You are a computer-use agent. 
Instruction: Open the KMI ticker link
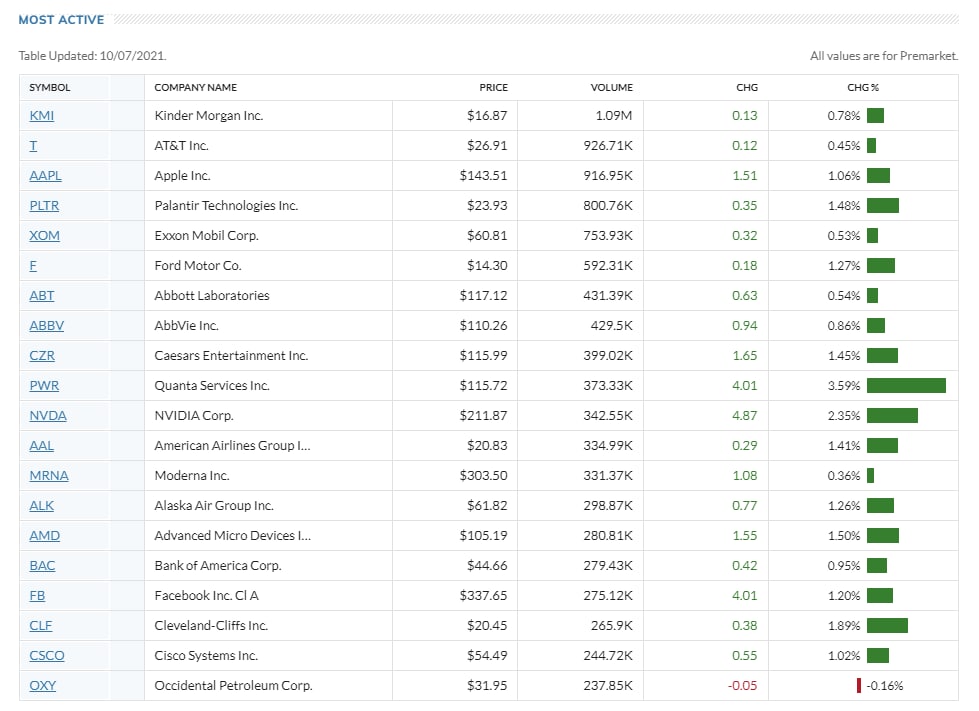coord(41,115)
